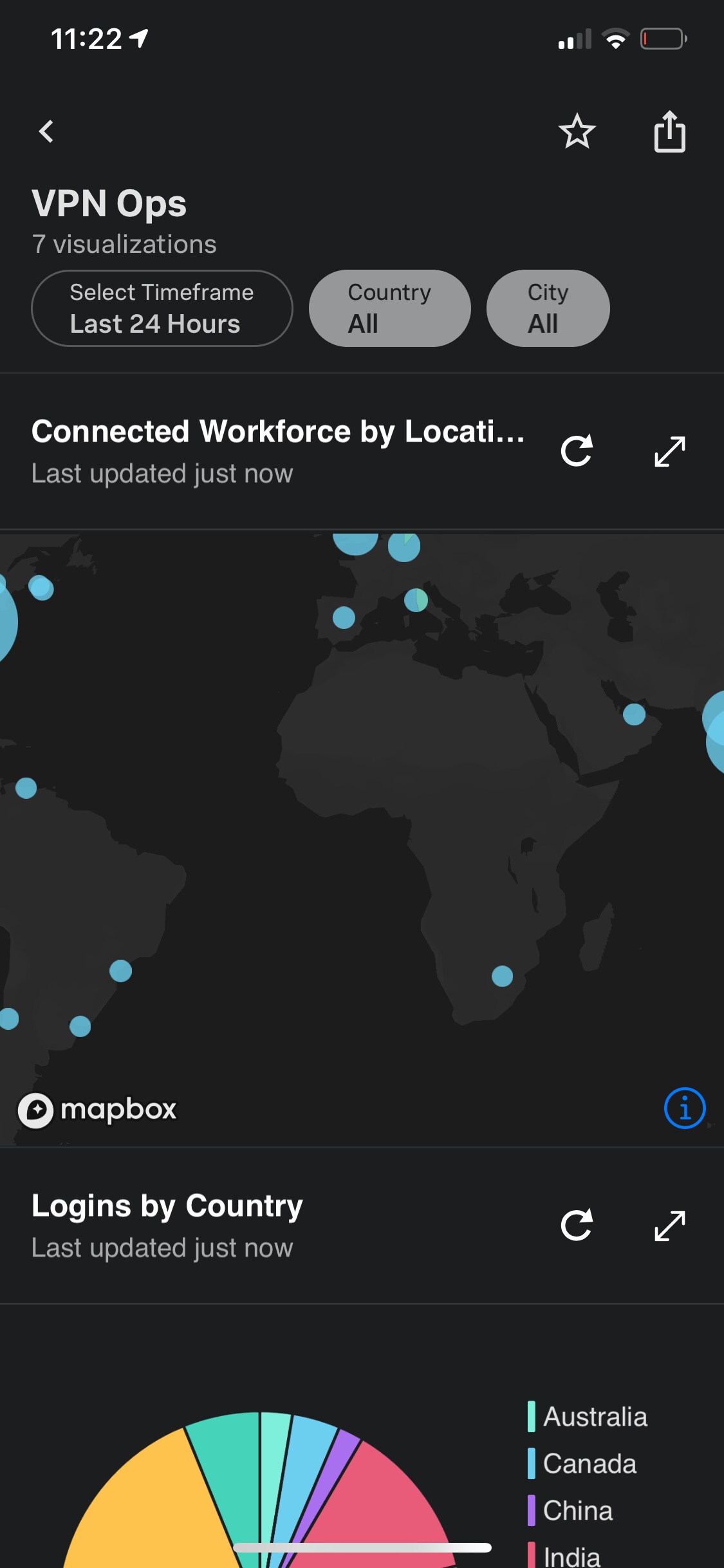Select the China legend label
724x1568 pixels.
click(x=578, y=1511)
